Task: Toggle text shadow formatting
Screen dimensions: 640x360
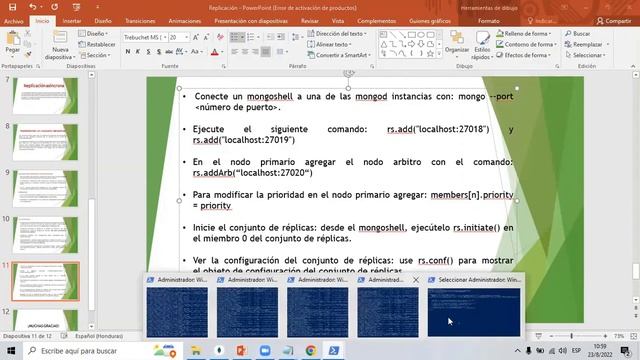Action: (x=158, y=52)
